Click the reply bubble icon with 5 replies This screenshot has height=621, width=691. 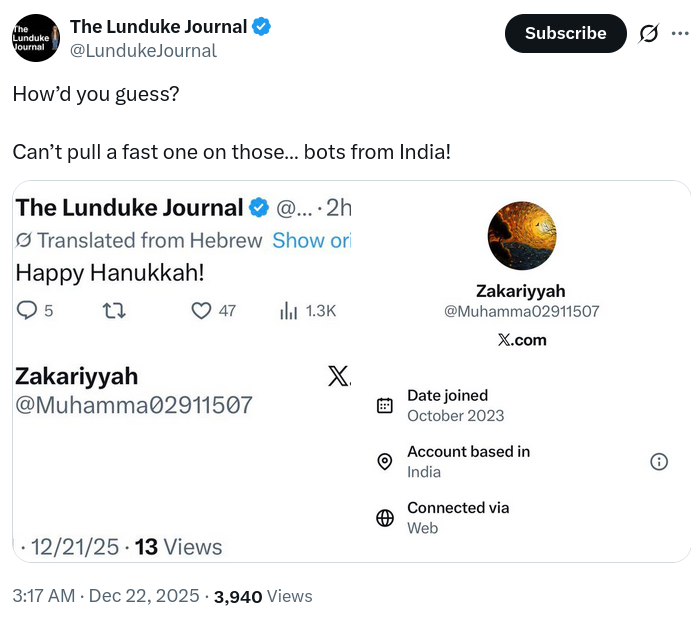(27, 311)
